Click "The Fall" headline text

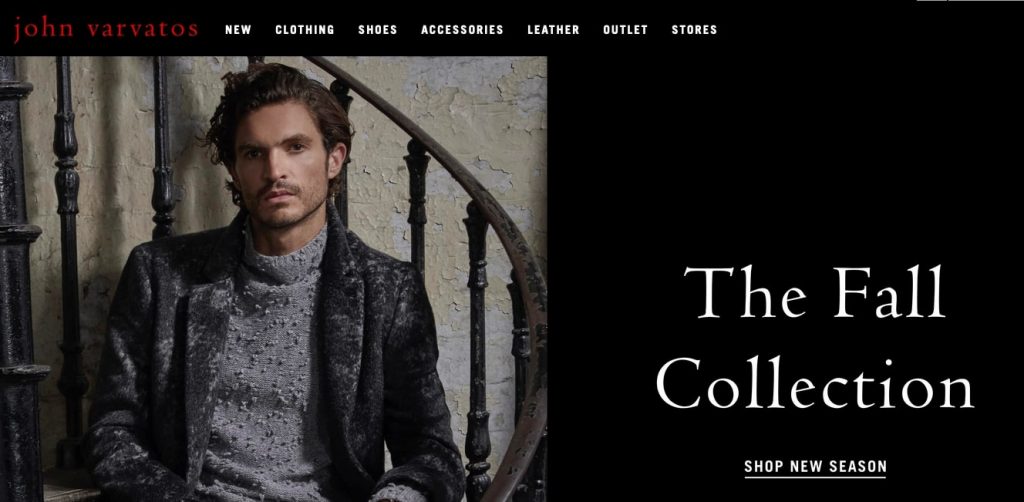pos(814,292)
